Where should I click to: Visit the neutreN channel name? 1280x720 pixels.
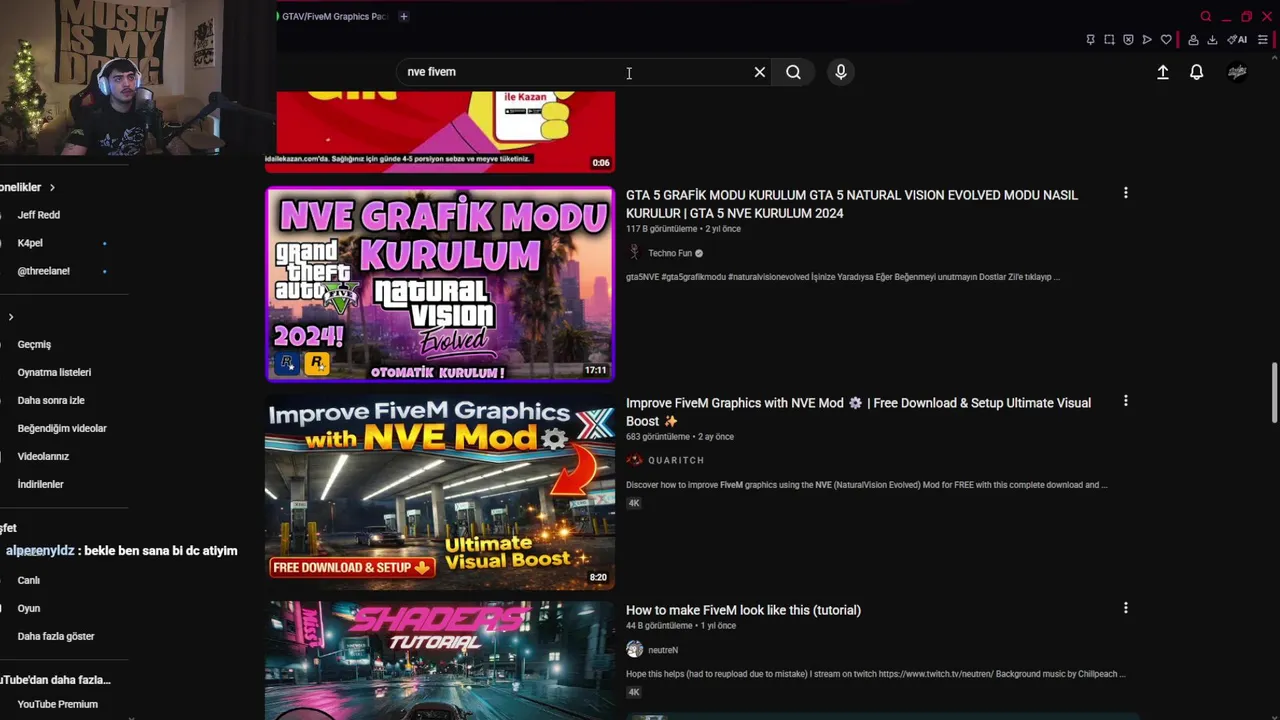pos(663,650)
